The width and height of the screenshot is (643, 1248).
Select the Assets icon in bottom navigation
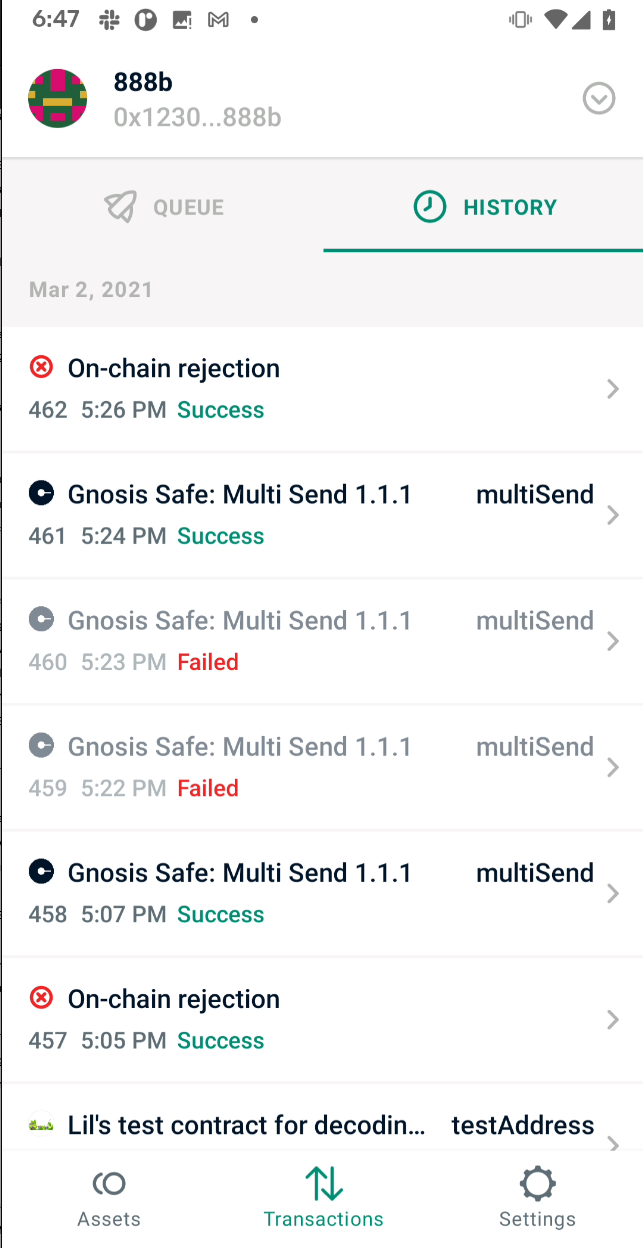109,1184
